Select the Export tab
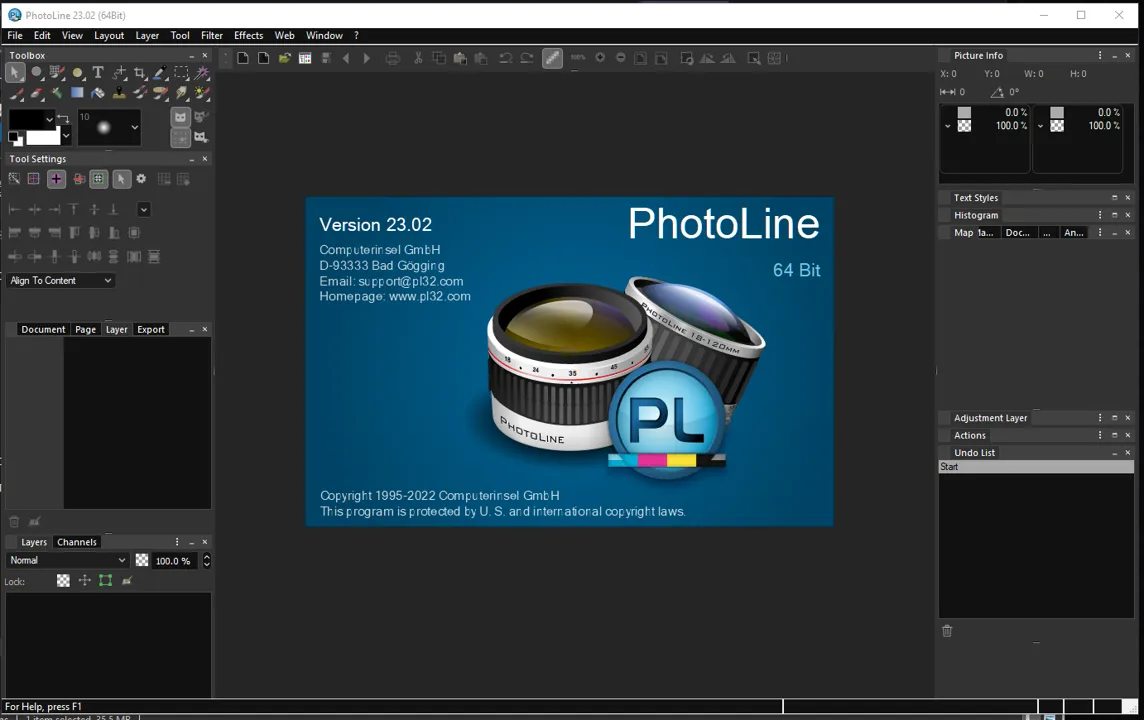The width and height of the screenshot is (1144, 720). click(151, 330)
